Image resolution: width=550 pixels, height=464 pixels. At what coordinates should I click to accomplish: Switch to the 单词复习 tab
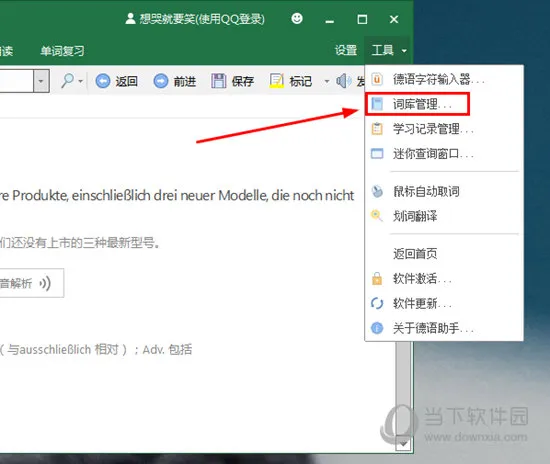62,51
